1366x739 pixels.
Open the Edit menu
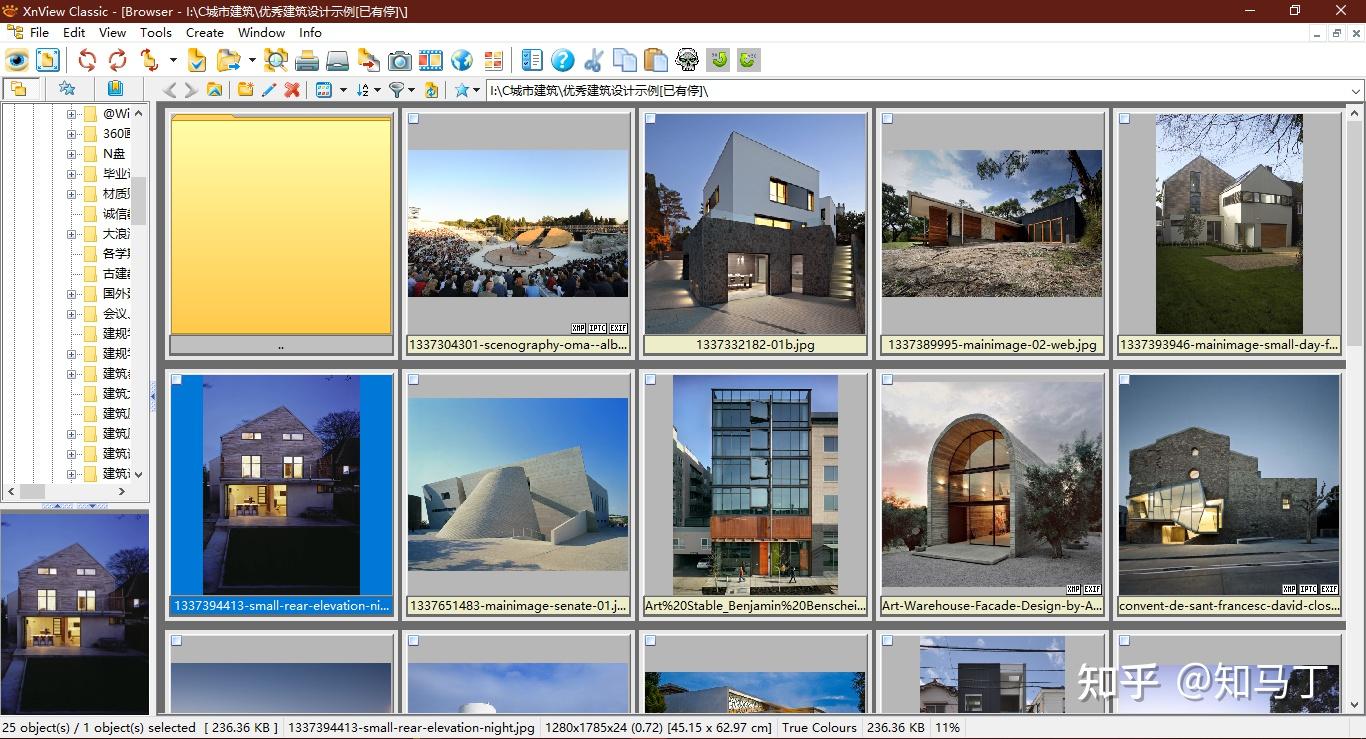tap(74, 32)
